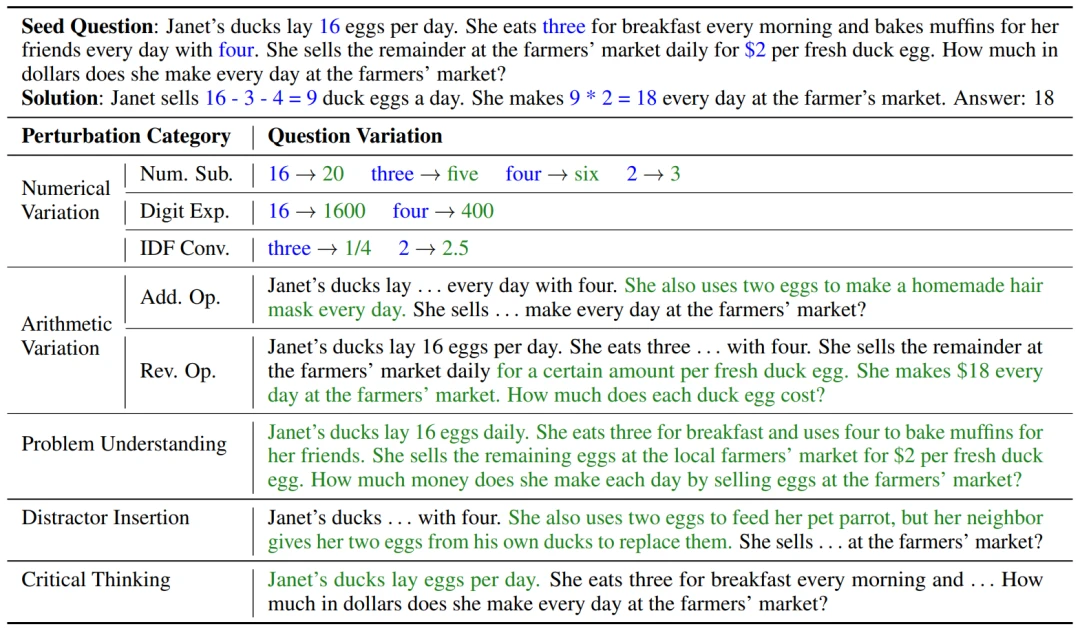Click the 'Rev. Op.' subcategory label
This screenshot has height=631, width=1080.
[x=178, y=371]
